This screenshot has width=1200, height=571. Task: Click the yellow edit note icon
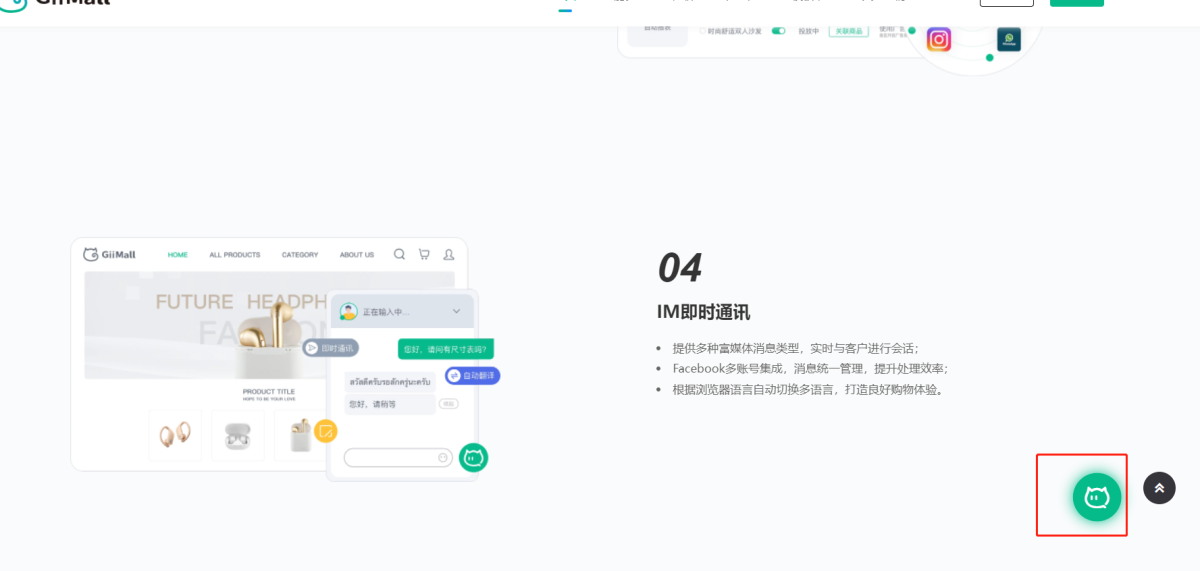pyautogui.click(x=325, y=431)
